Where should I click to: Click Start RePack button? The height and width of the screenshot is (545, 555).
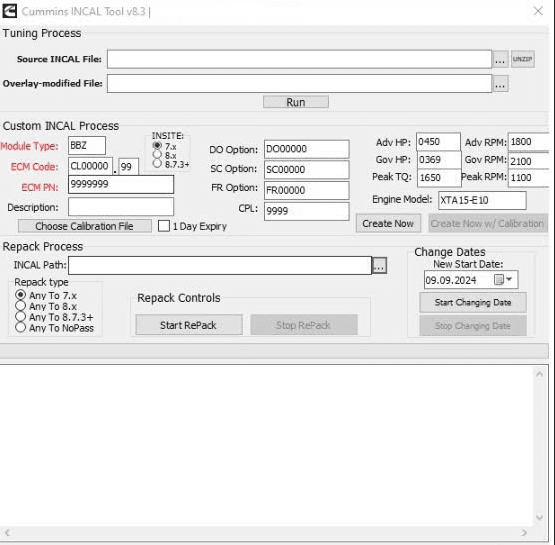click(189, 325)
